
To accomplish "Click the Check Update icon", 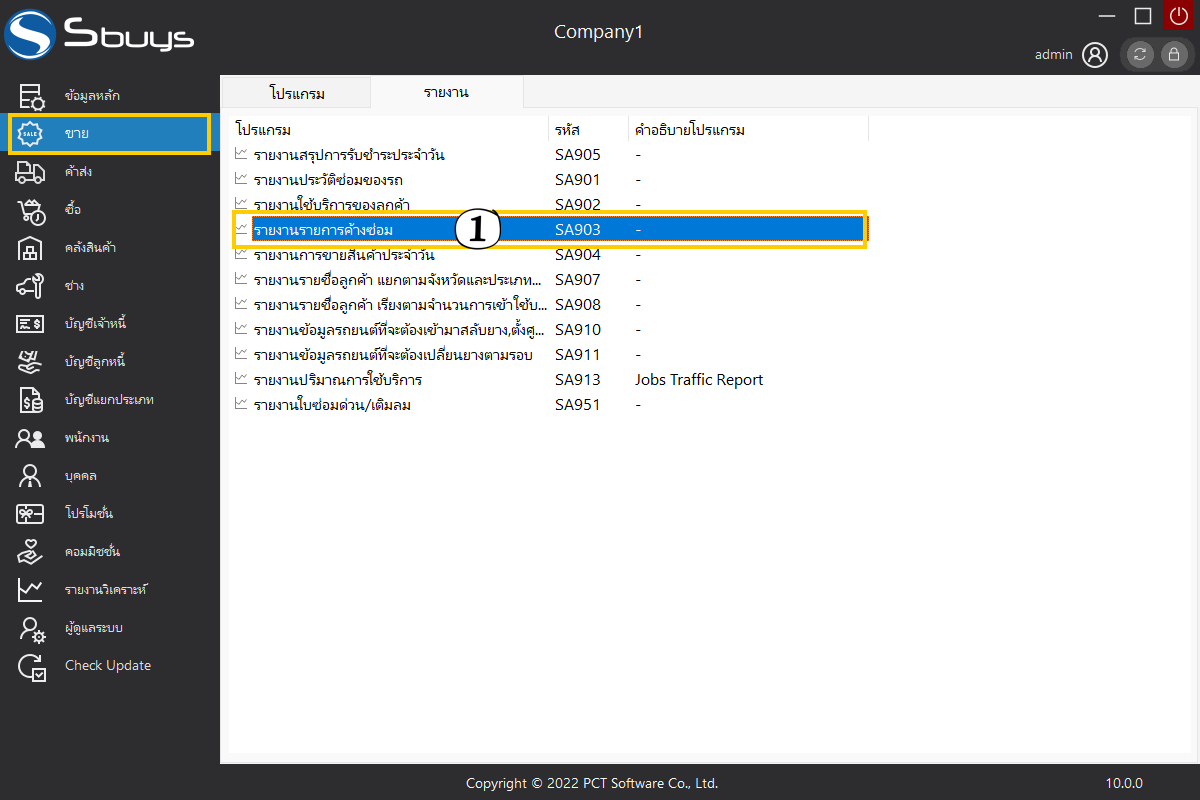I will pyautogui.click(x=31, y=666).
